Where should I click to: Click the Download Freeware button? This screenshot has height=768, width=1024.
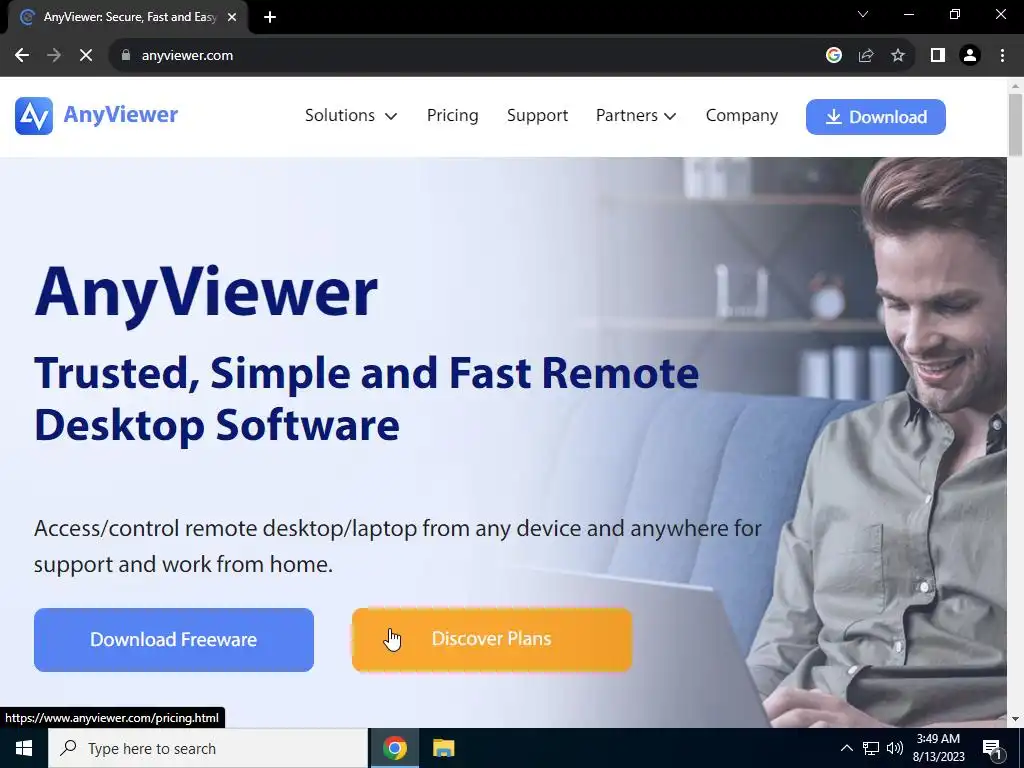tap(174, 639)
